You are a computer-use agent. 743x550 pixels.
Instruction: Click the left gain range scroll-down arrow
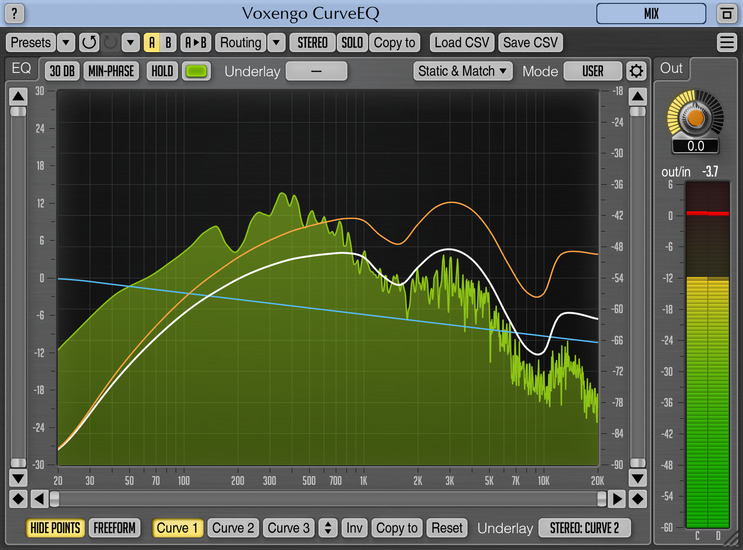click(x=18, y=478)
